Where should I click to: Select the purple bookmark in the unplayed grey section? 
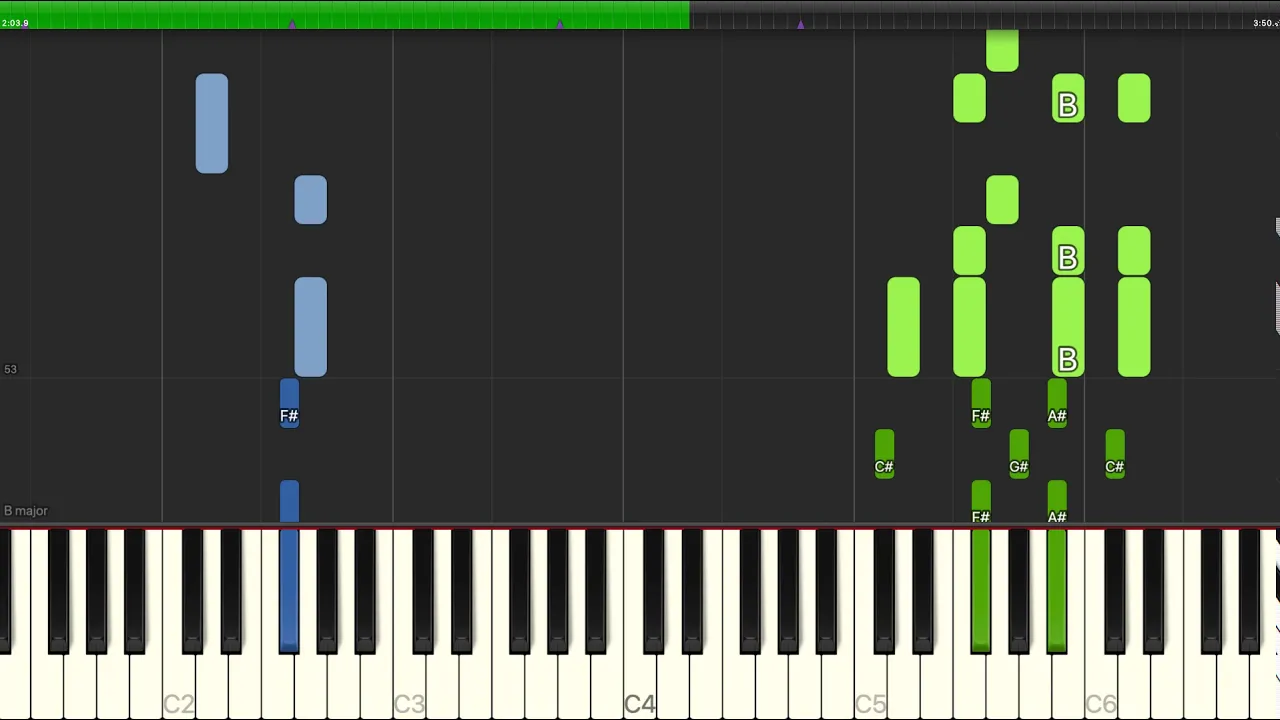tap(800, 23)
